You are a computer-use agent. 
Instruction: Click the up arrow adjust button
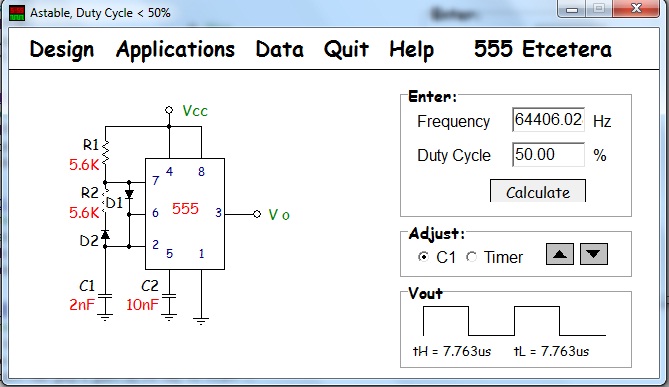(559, 254)
